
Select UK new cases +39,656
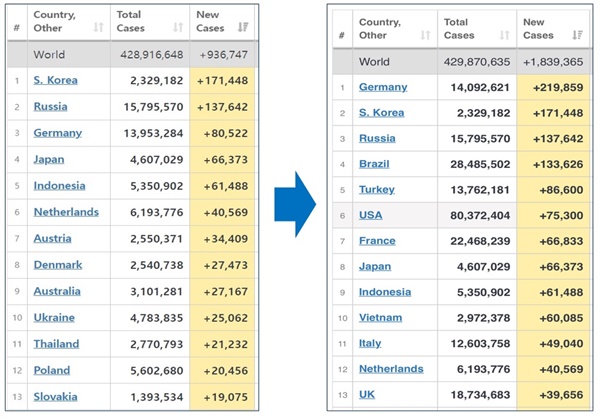click(x=561, y=395)
